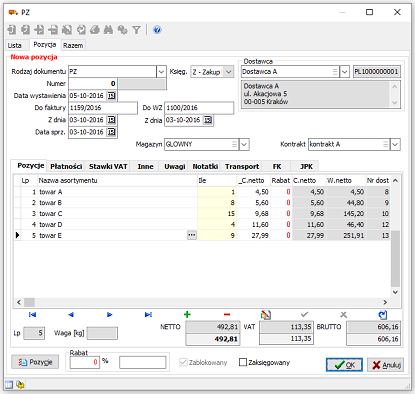This screenshot has height=394, width=415.
Task: Jump to last position in navigator
Action: click(148, 314)
